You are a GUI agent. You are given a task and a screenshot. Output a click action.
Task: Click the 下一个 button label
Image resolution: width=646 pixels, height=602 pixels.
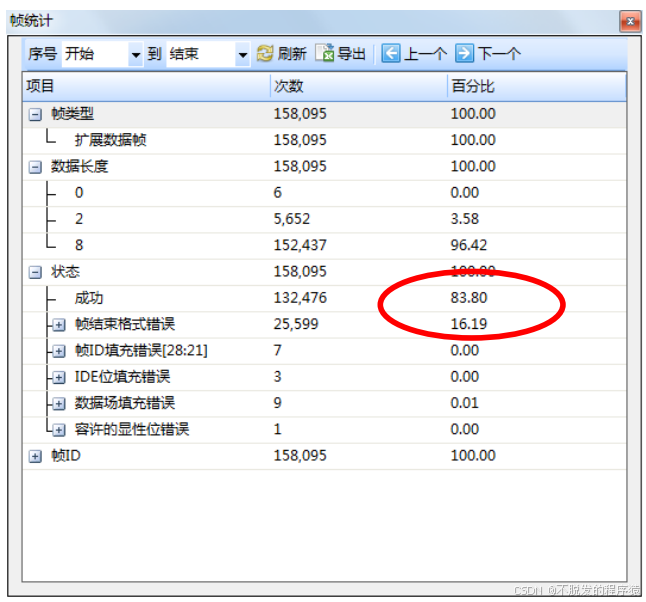coord(499,54)
